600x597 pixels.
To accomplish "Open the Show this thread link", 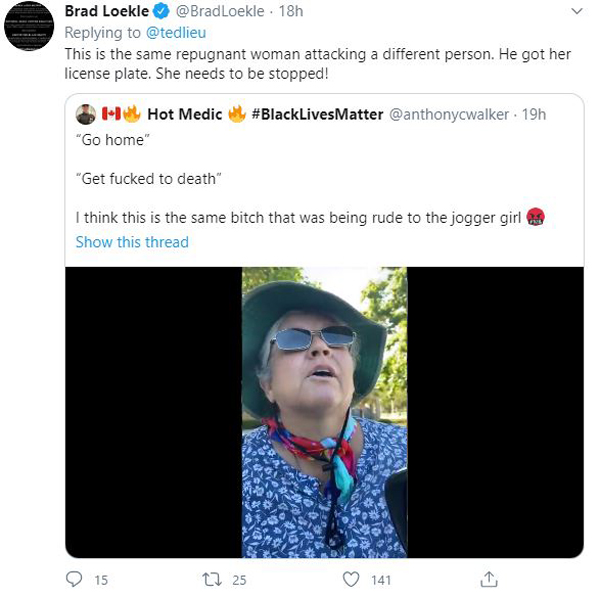I will [132, 242].
